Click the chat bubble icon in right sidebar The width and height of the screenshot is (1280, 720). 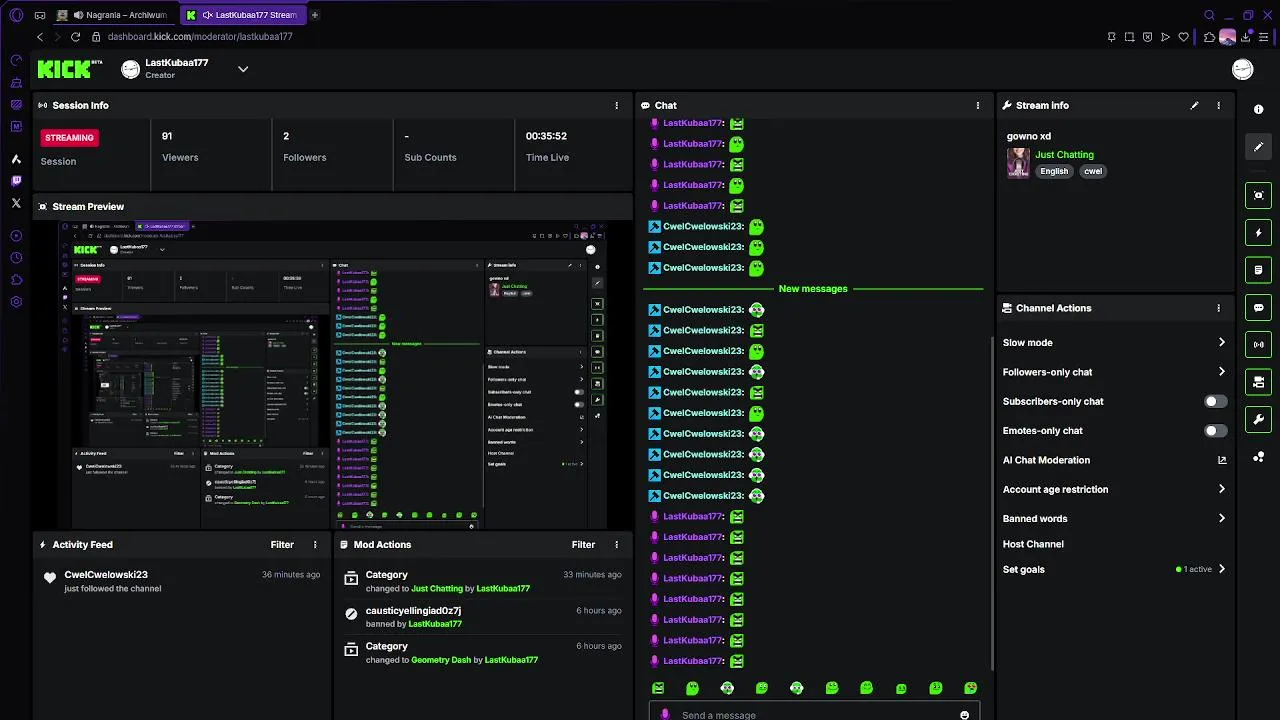pos(1258,307)
